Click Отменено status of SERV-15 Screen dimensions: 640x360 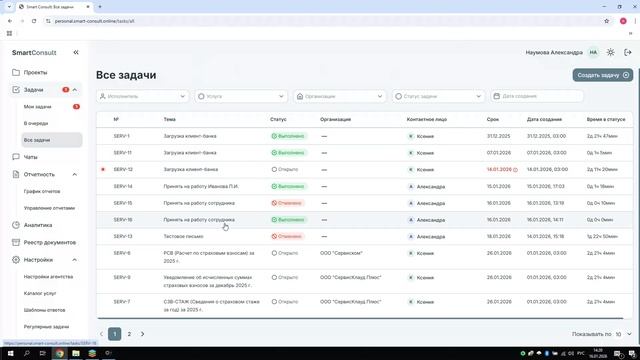coord(287,203)
